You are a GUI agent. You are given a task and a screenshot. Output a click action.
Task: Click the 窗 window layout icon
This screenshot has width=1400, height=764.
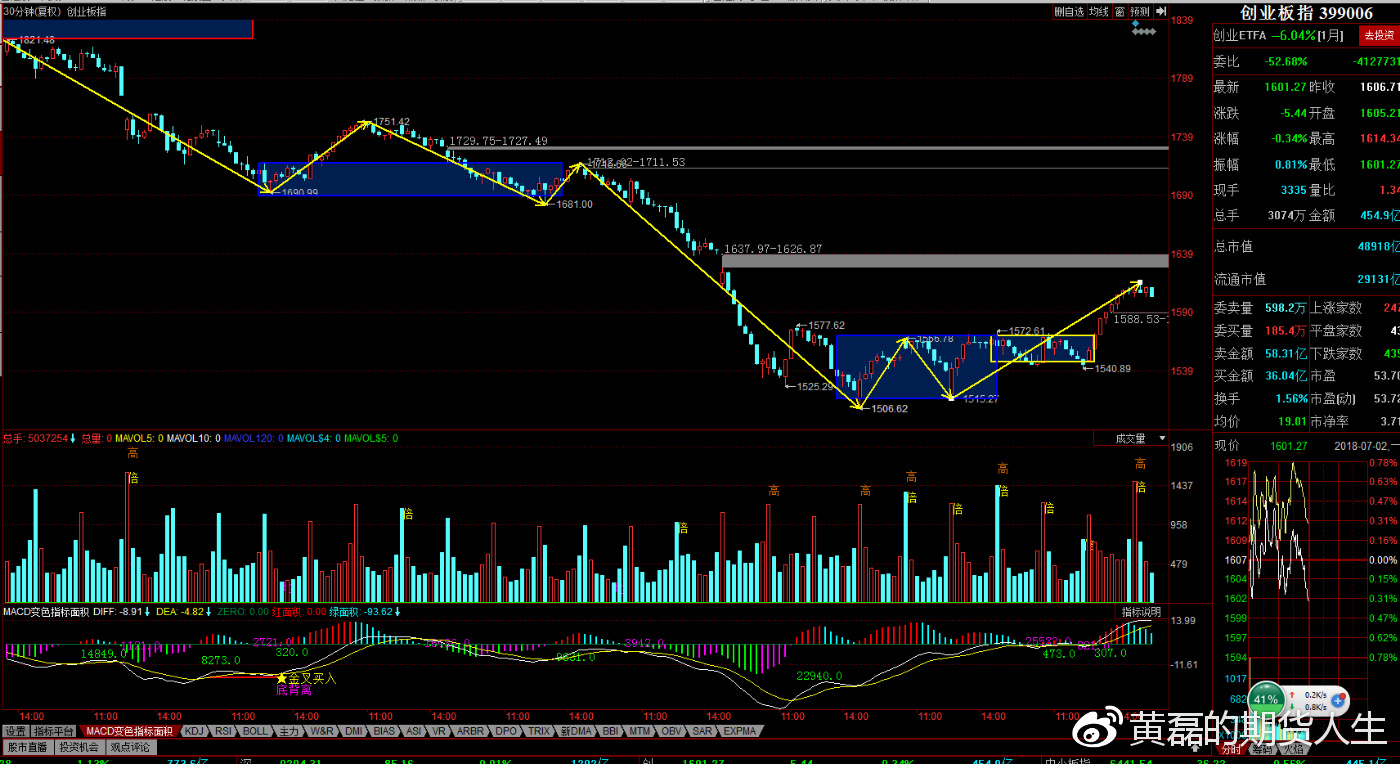pyautogui.click(x=1120, y=11)
